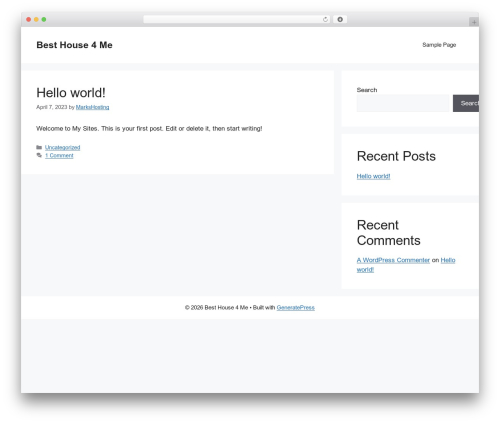Click the Recent Comments heading

[x=389, y=233]
